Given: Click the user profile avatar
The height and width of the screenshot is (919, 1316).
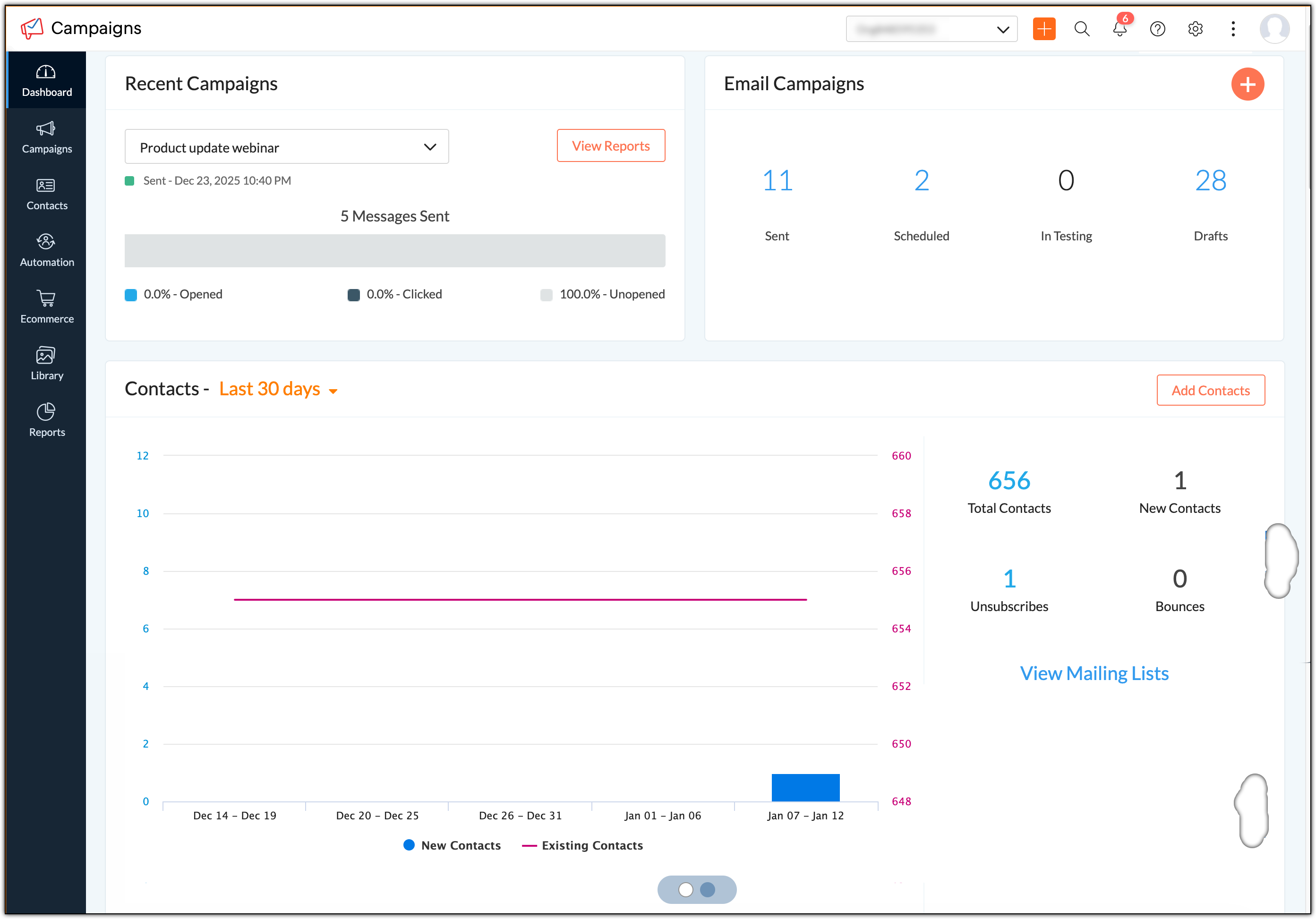Looking at the screenshot, I should pyautogui.click(x=1274, y=29).
